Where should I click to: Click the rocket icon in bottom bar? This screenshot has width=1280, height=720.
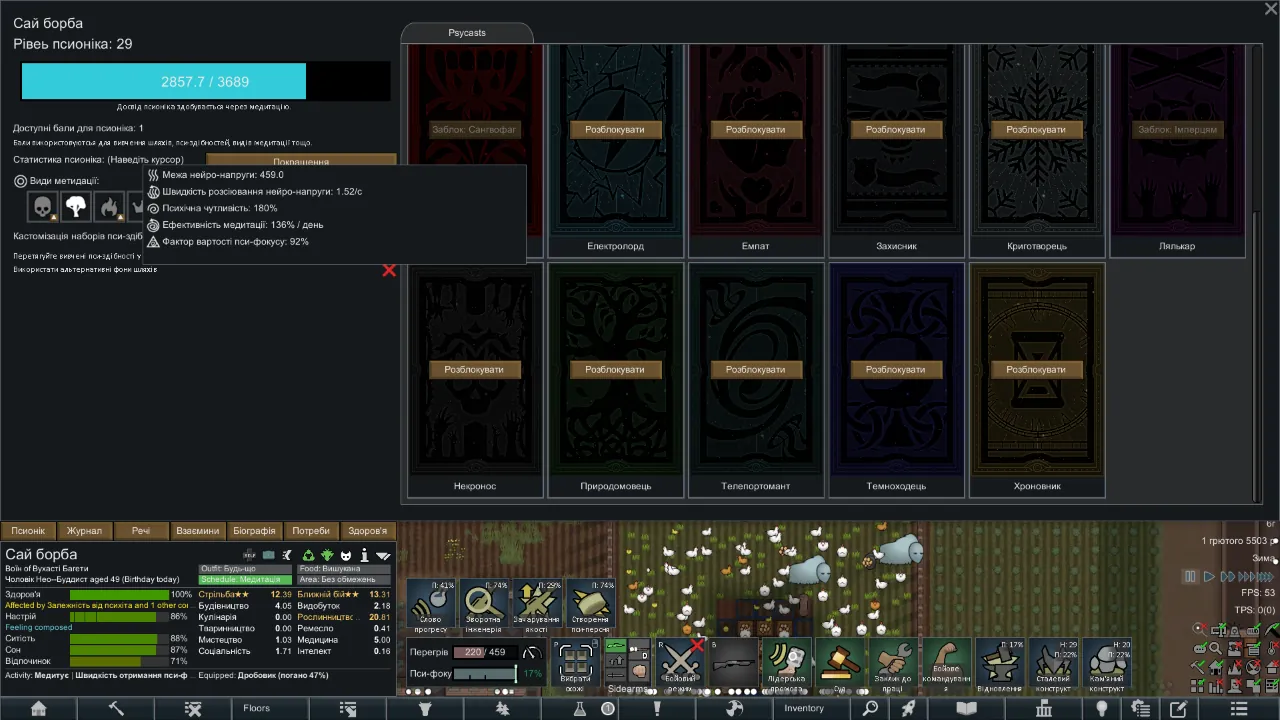coord(909,708)
